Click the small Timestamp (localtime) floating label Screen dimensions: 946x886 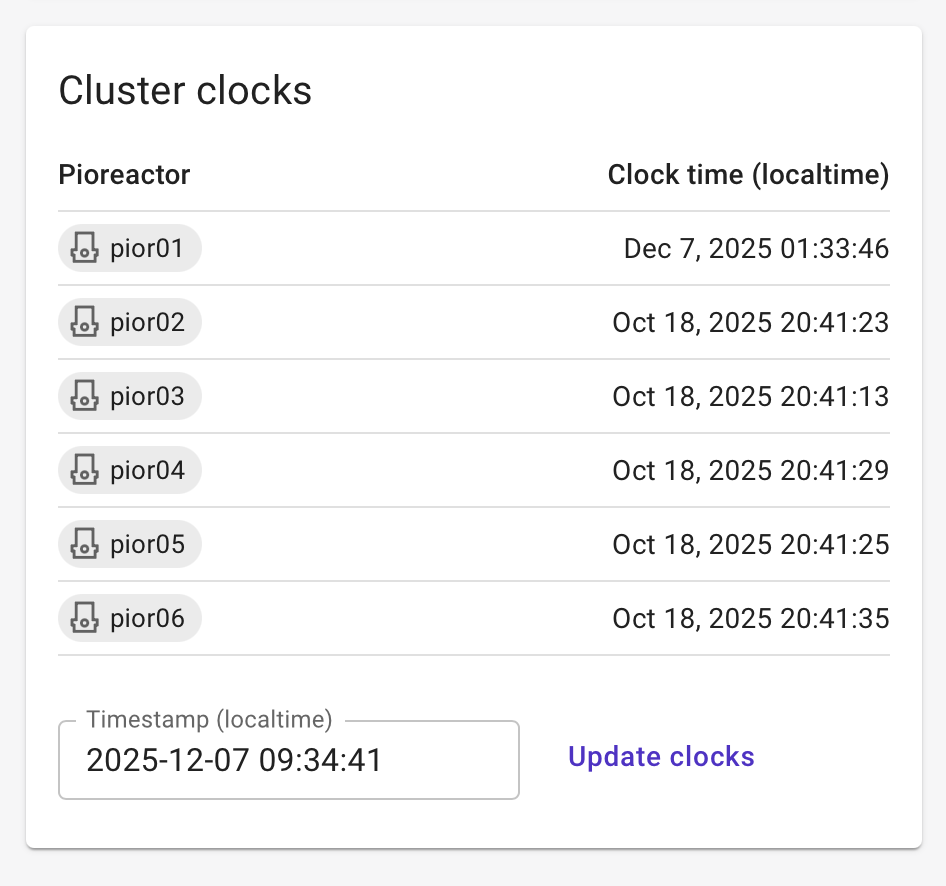point(209,719)
